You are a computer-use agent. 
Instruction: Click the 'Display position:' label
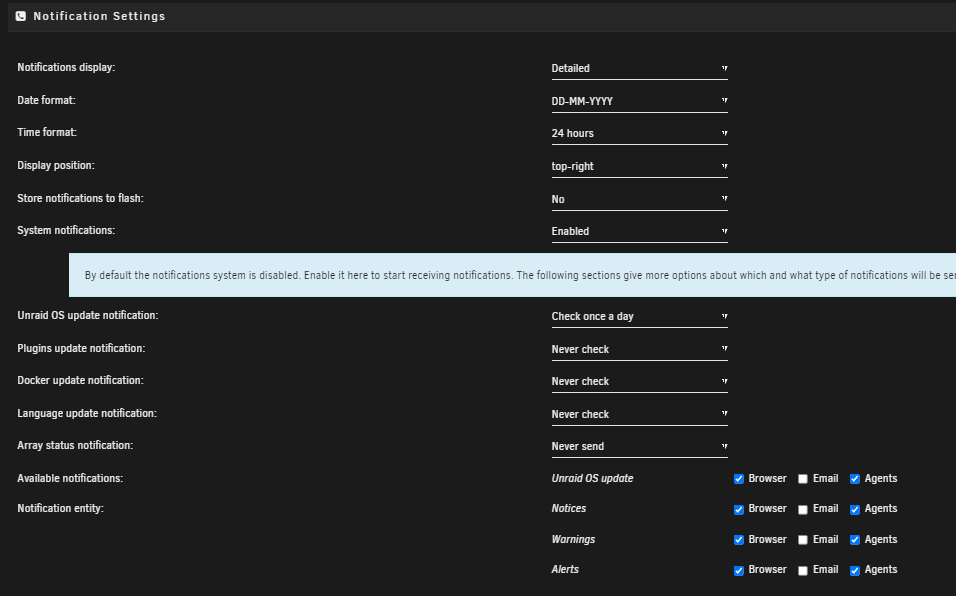pyautogui.click(x=55, y=166)
